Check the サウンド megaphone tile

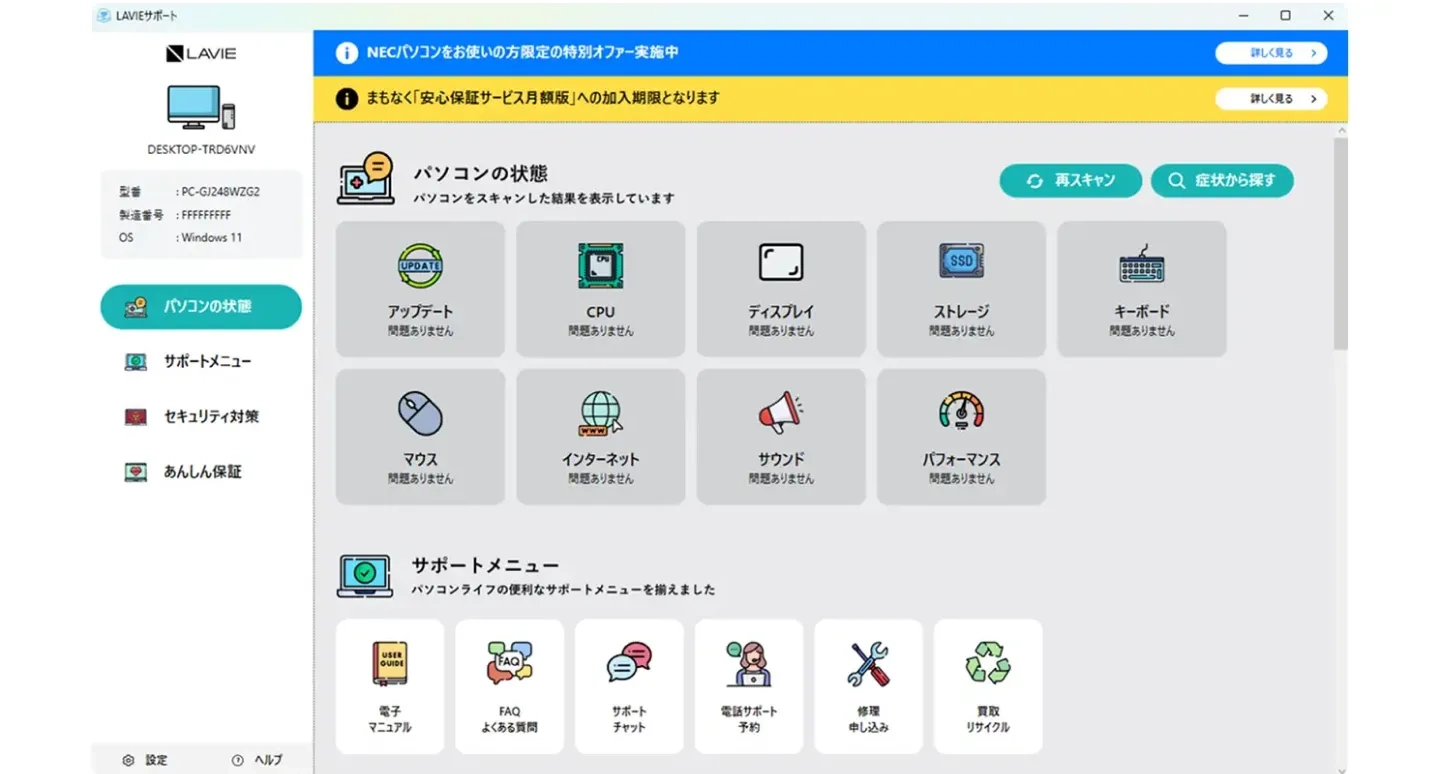781,437
